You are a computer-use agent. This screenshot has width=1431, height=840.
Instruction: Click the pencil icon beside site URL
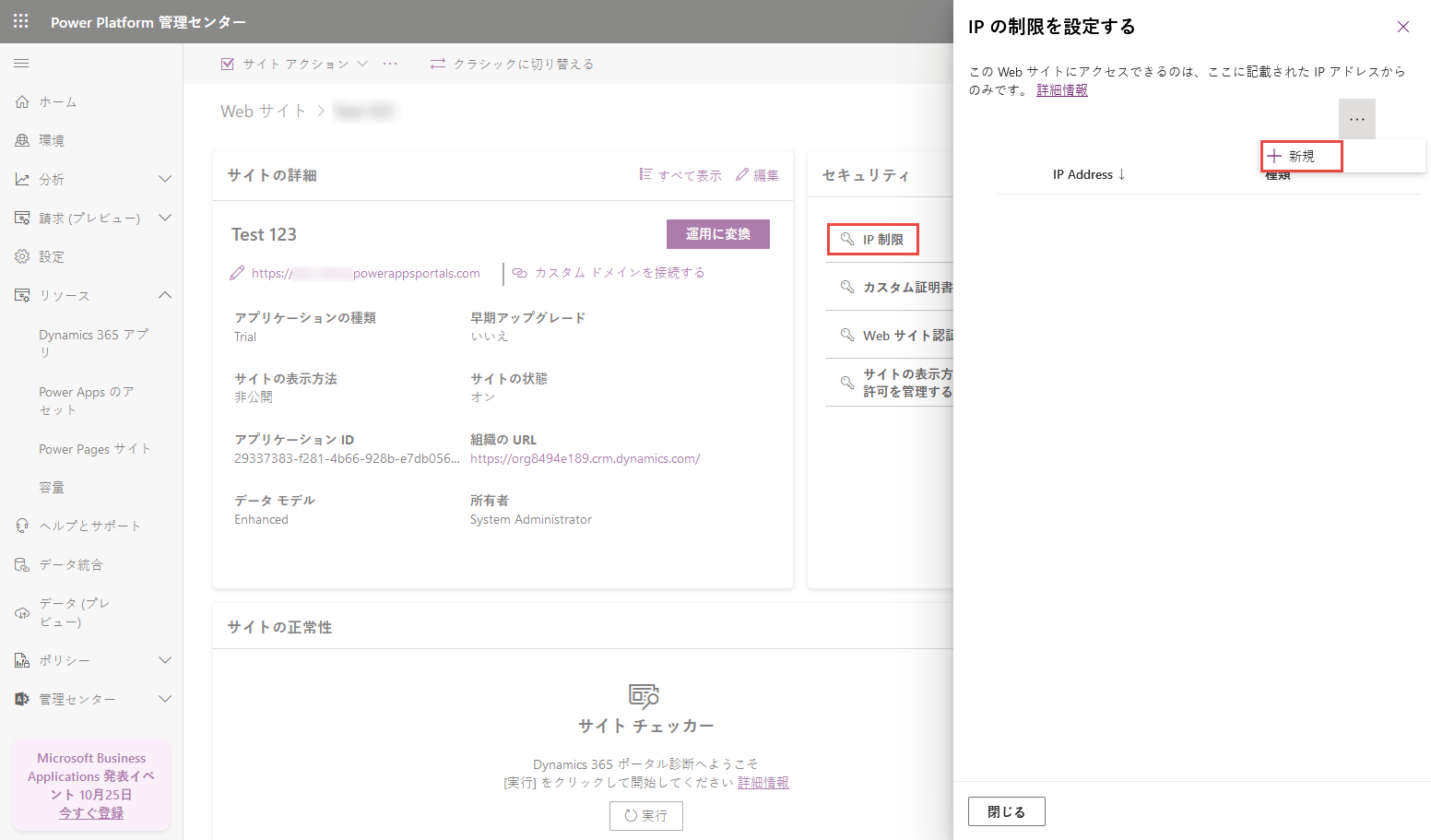[x=237, y=273]
